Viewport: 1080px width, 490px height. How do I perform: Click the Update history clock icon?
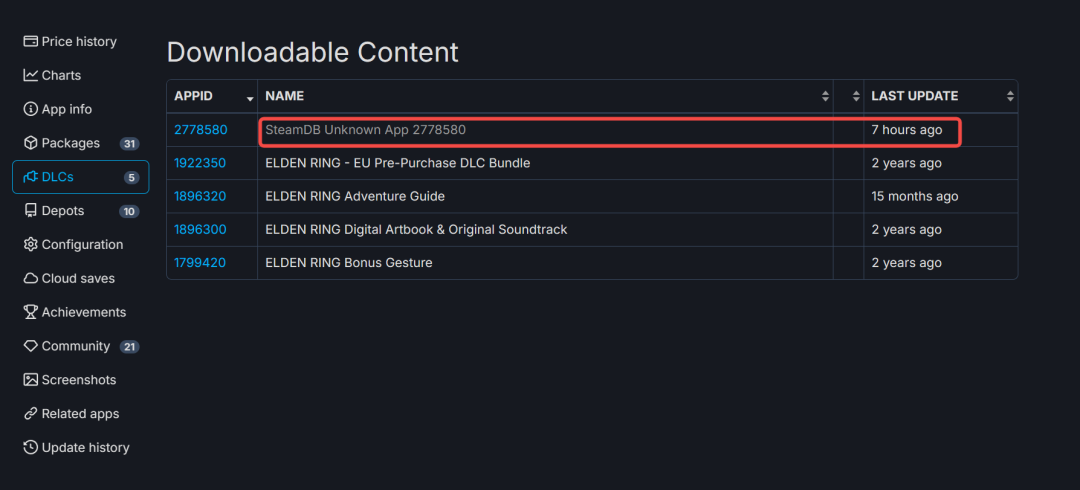[30, 447]
